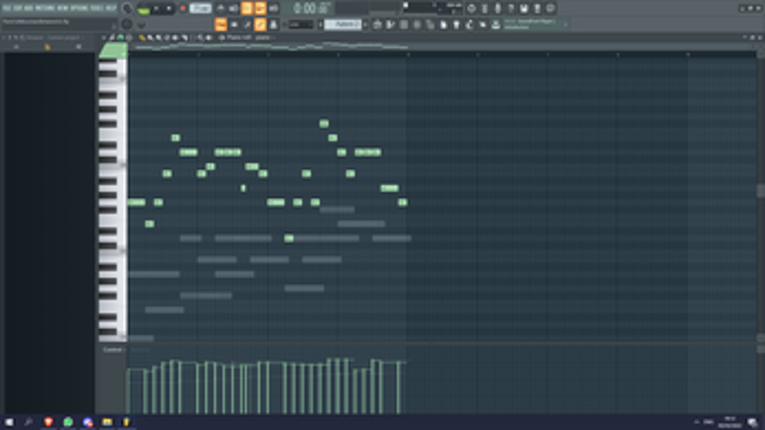Screen dimensions: 765x430
Task: Open WhatsApp from the taskbar
Action: tap(68, 422)
